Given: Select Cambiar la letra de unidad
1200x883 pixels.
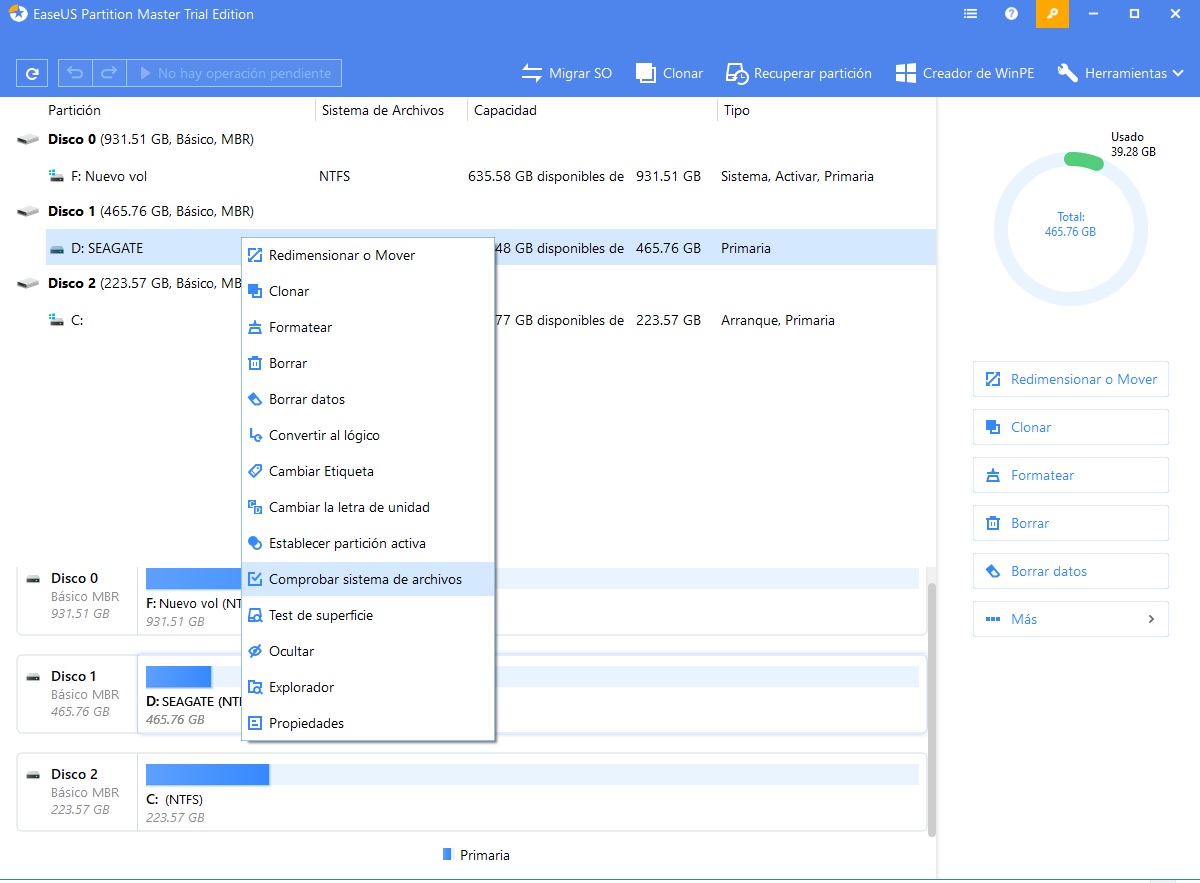Looking at the screenshot, I should (x=349, y=507).
